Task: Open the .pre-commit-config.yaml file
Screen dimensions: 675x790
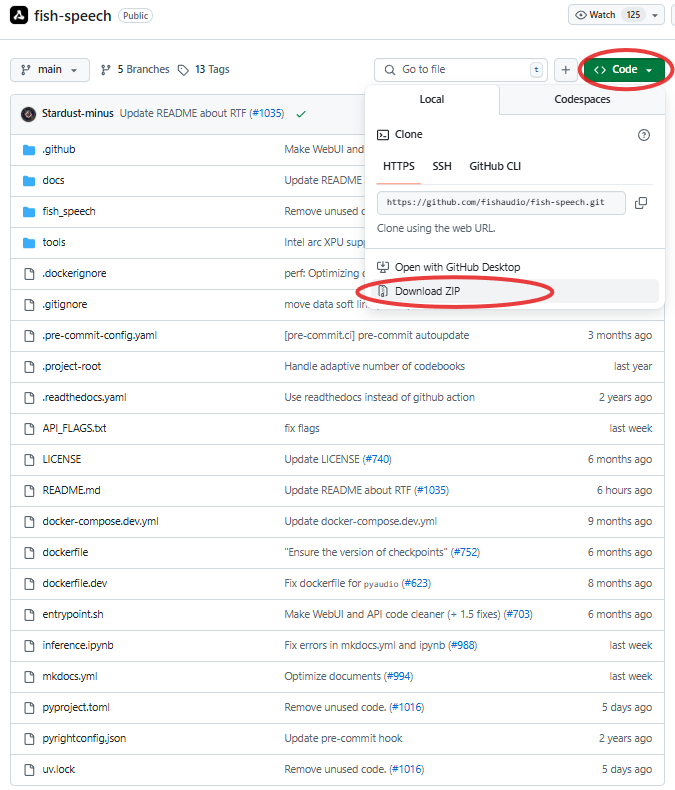Action: (100, 336)
